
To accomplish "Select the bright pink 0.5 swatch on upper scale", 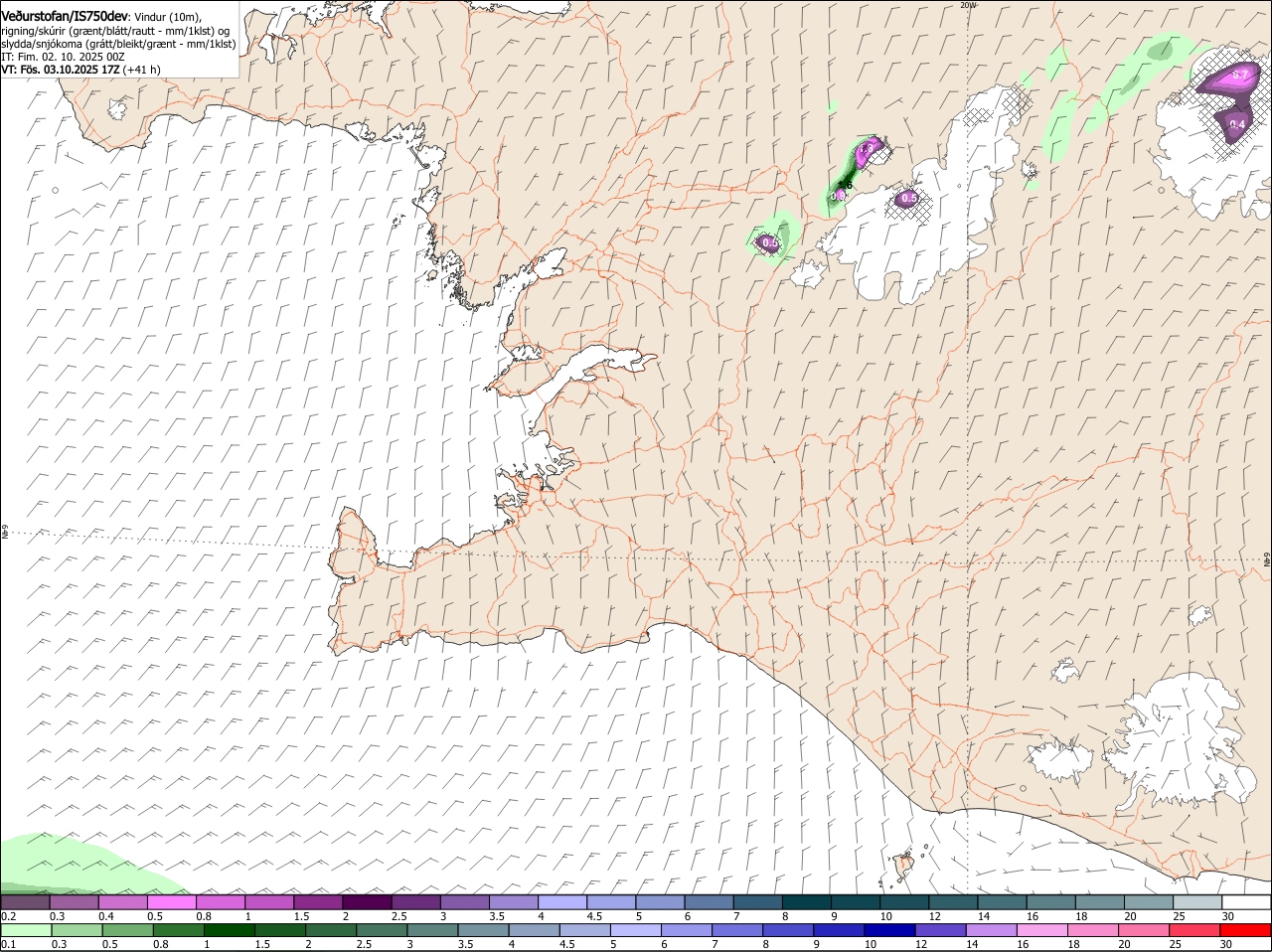I will coord(171,902).
